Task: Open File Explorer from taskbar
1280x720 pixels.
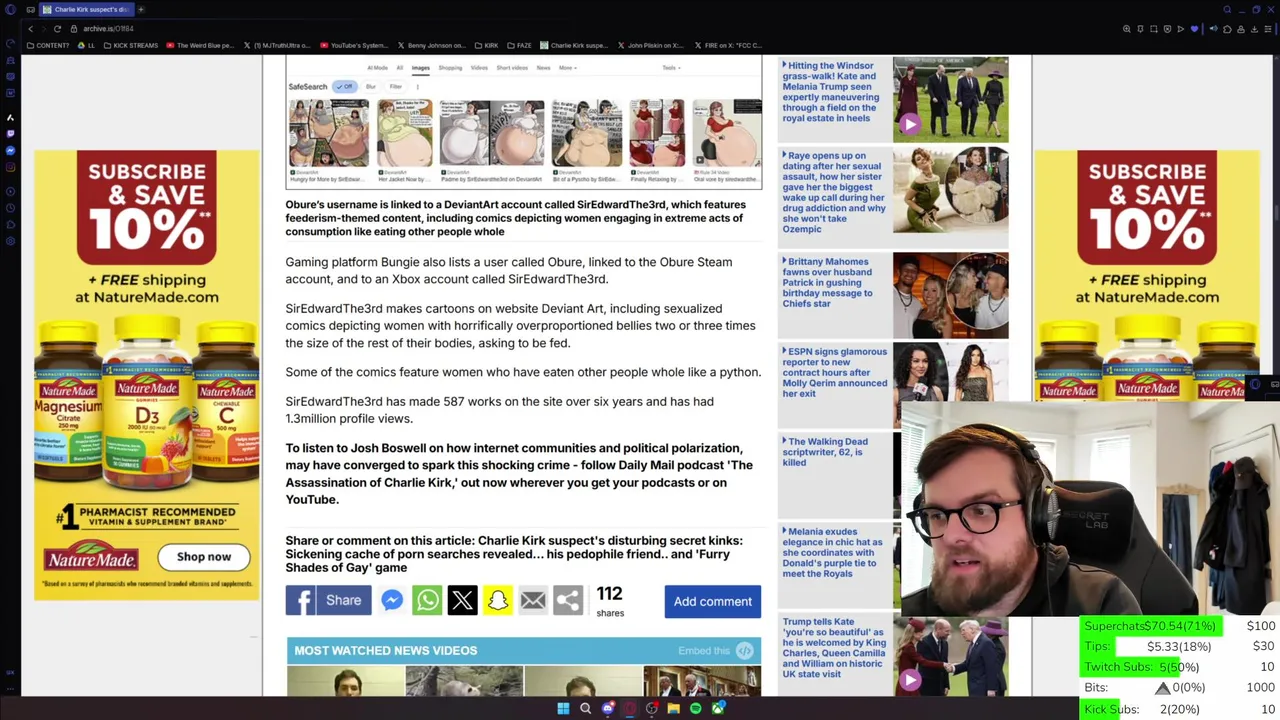Action: [673, 708]
